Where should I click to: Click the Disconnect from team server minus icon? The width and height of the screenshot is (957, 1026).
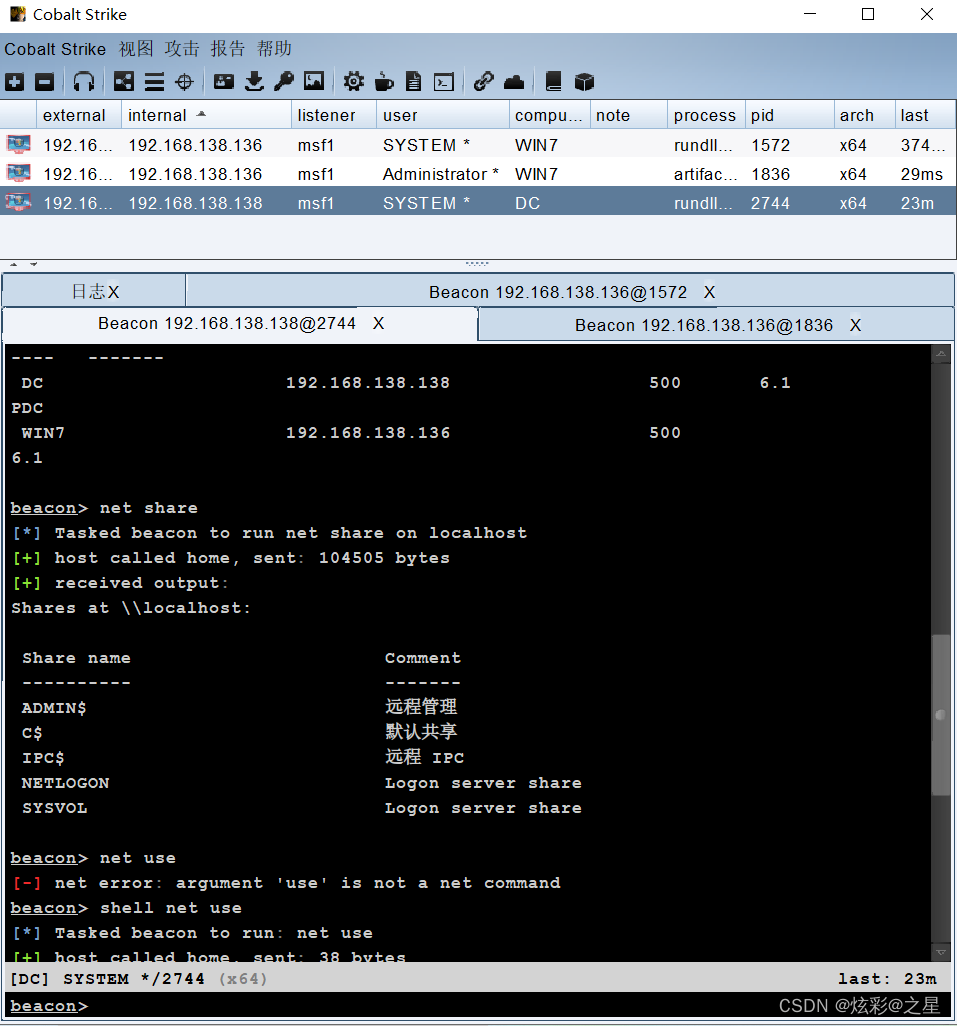[44, 82]
